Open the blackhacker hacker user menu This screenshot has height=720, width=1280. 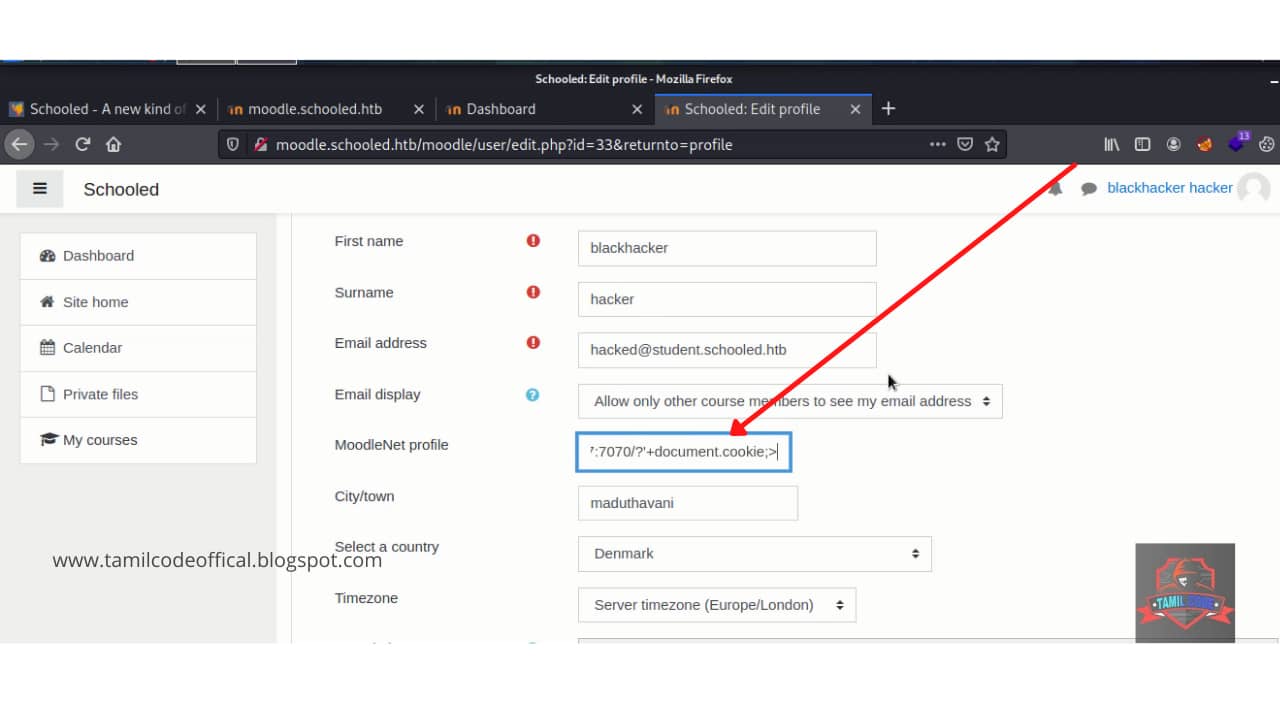1170,188
